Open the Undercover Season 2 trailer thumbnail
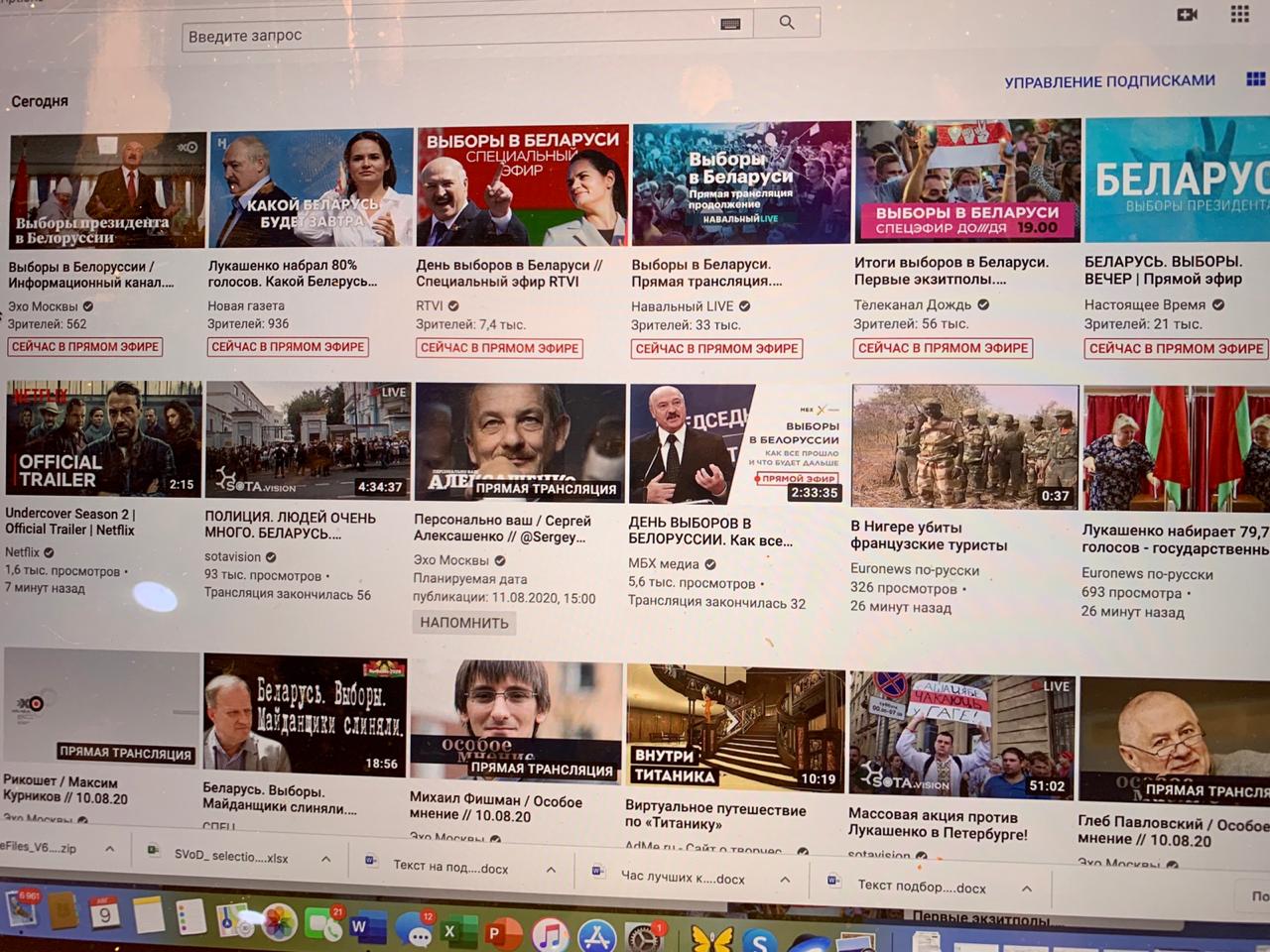The height and width of the screenshot is (952, 1270). pyautogui.click(x=104, y=436)
